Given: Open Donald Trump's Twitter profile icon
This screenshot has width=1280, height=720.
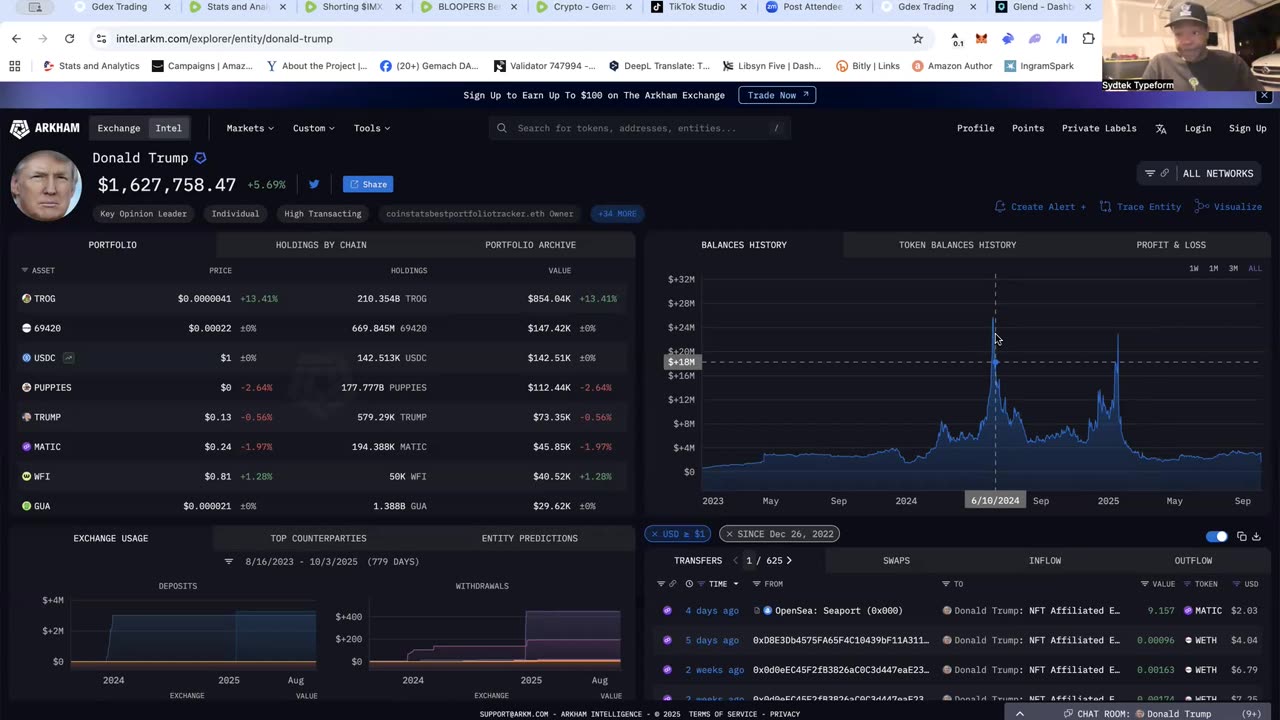Looking at the screenshot, I should coord(314,184).
